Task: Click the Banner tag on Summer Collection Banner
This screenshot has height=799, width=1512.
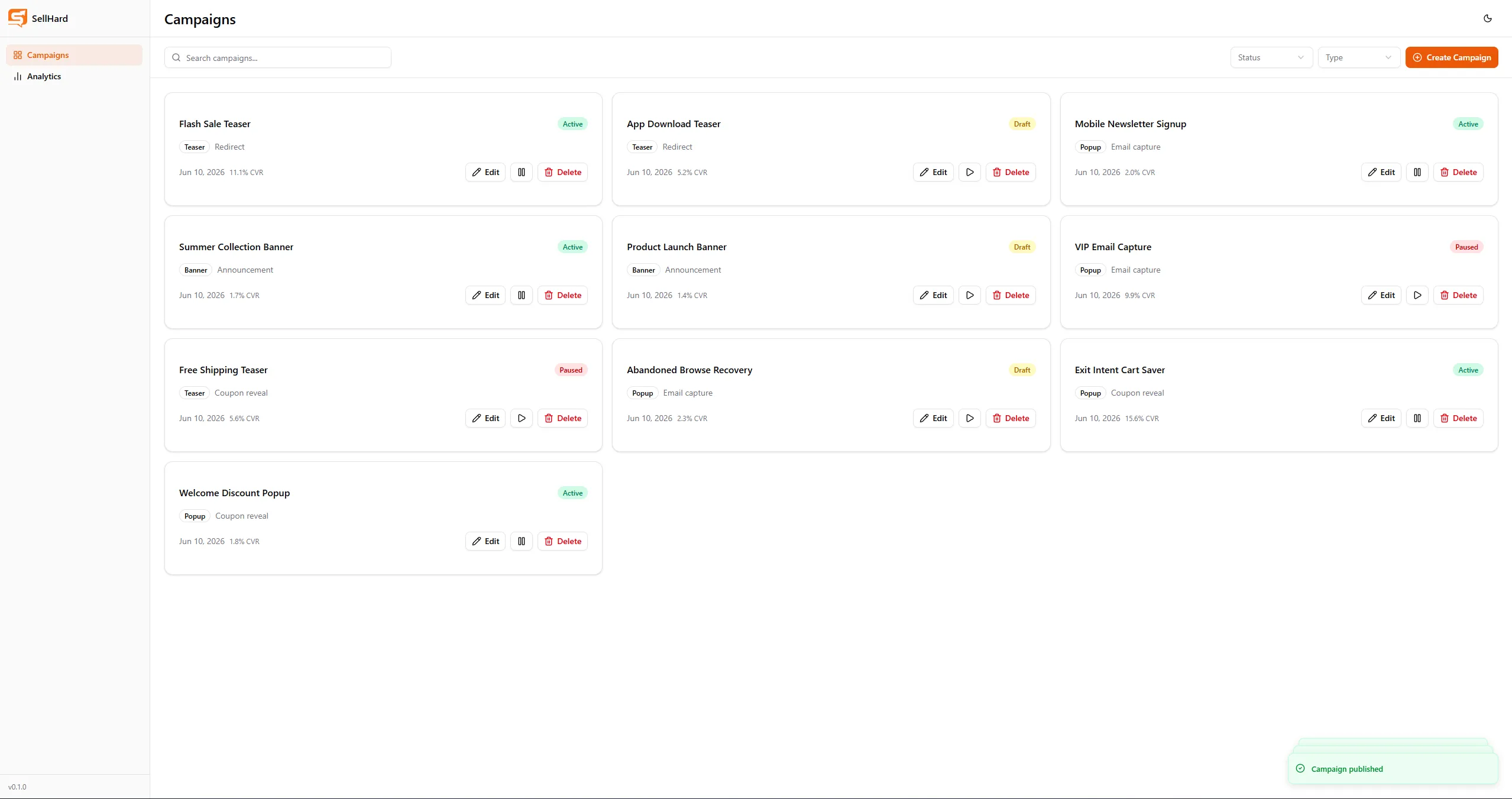Action: click(x=196, y=270)
